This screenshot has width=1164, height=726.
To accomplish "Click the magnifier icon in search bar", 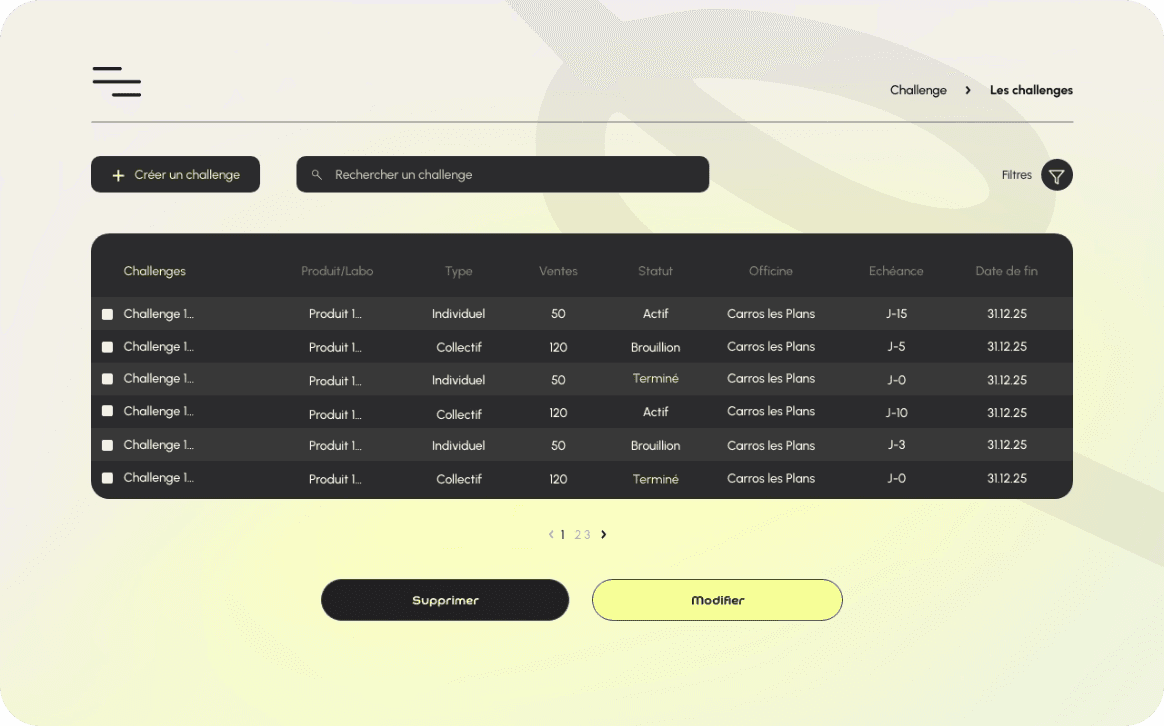I will pos(317,175).
